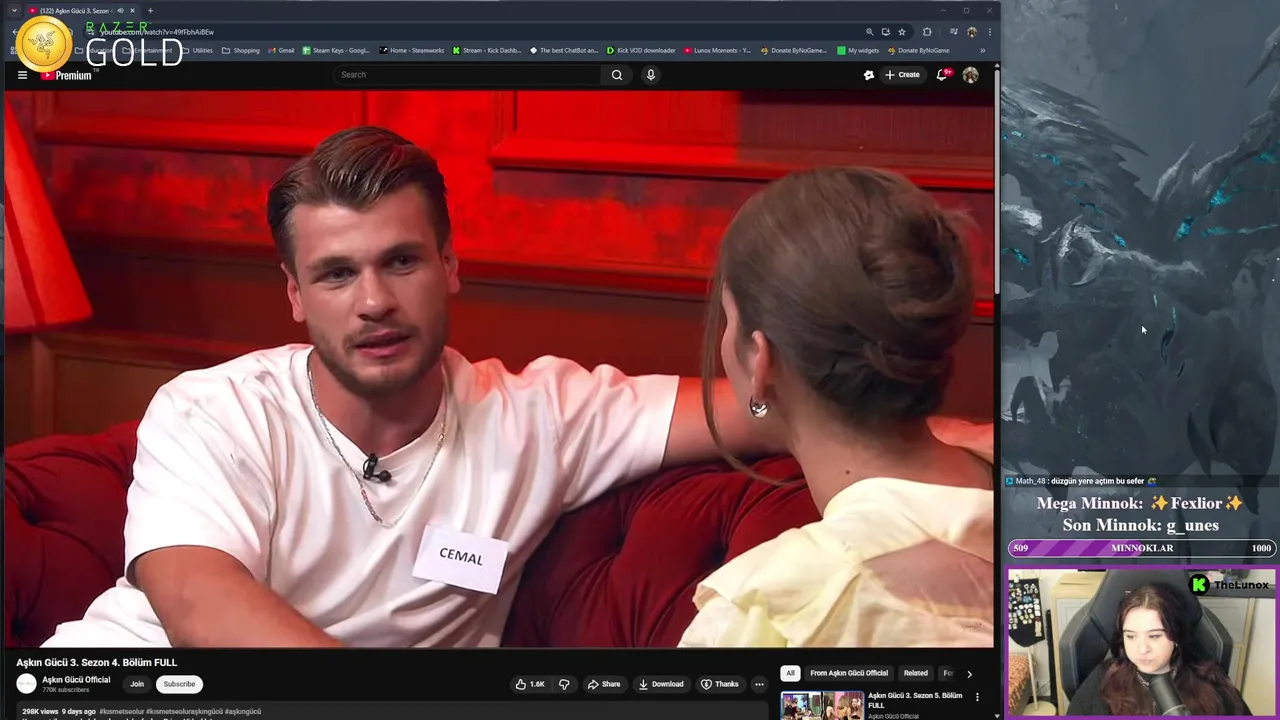Open Aşkın Gücü 3. Sezon 5. Bölüm title
This screenshot has height=720, width=1280.
pos(915,700)
